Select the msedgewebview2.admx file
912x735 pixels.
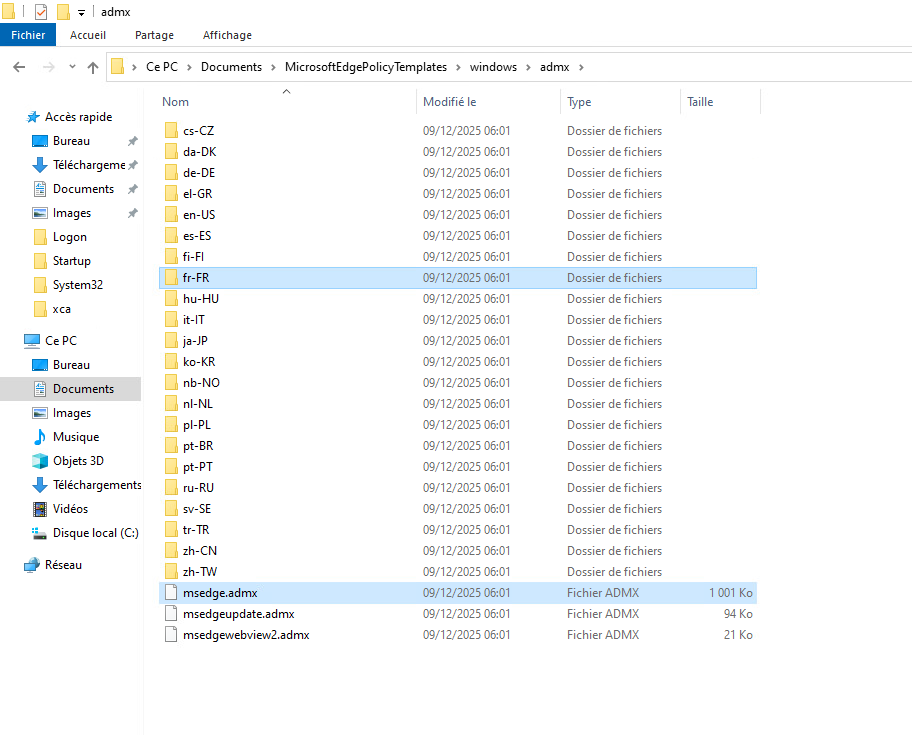[x=246, y=635]
